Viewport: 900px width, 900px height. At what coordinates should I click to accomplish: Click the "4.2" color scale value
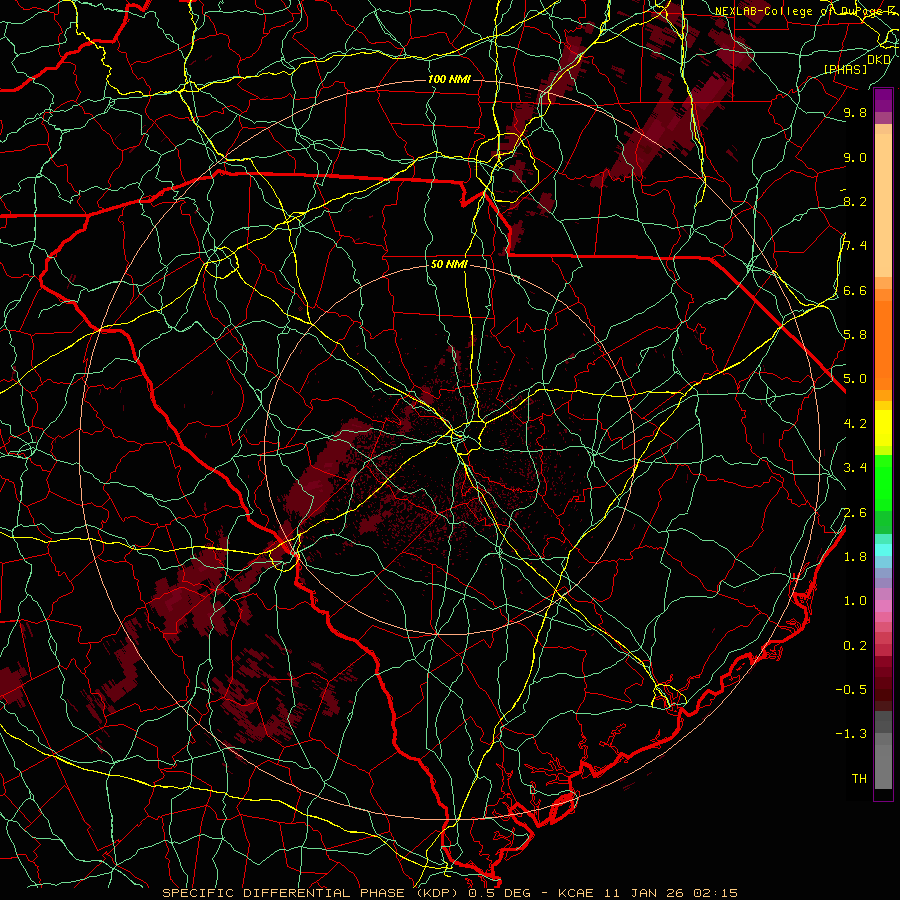855,424
